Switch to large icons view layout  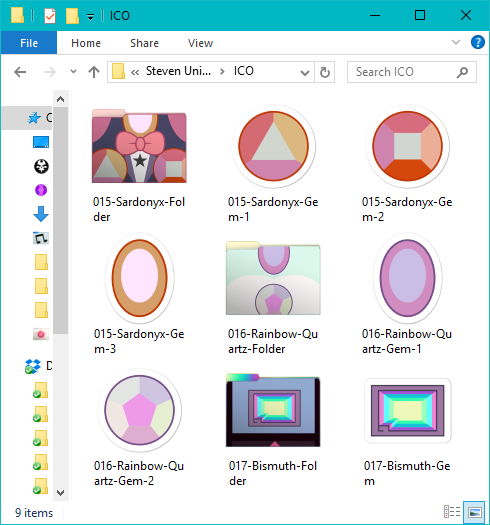click(474, 512)
